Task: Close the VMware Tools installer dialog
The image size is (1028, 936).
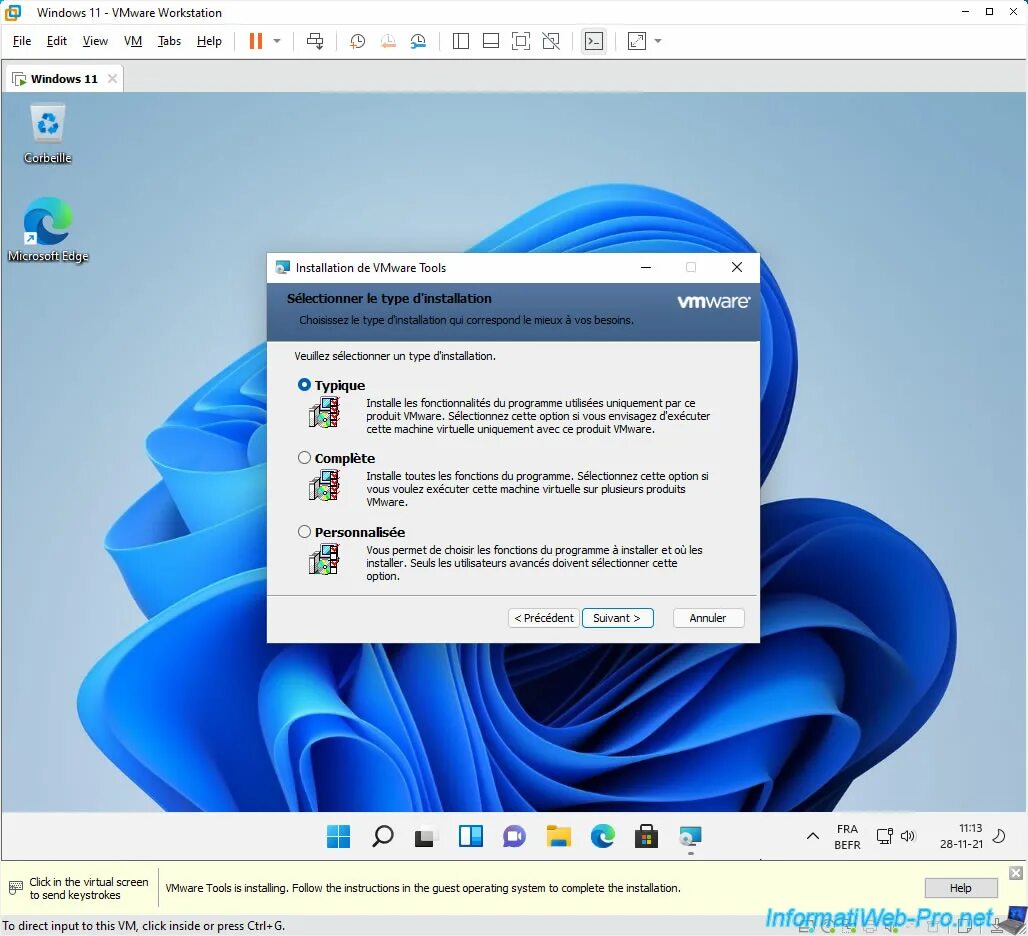Action: click(x=737, y=267)
